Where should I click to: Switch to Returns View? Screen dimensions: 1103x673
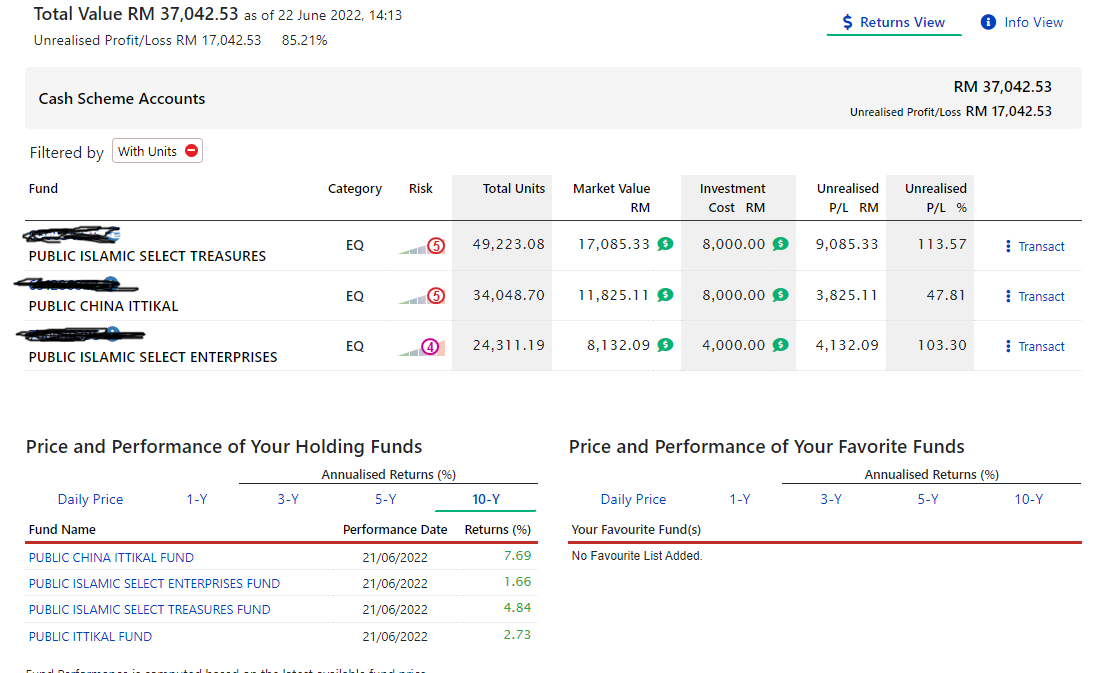click(x=893, y=22)
